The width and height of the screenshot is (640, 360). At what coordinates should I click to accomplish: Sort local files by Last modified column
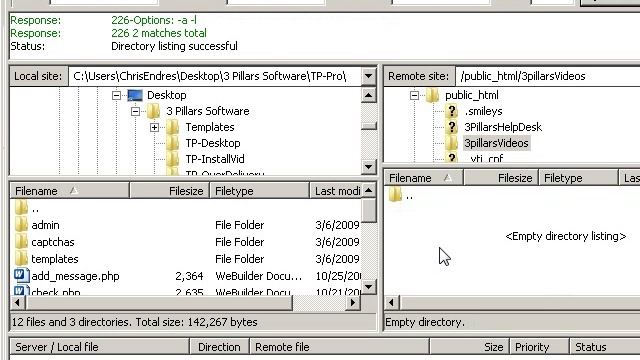point(336,191)
